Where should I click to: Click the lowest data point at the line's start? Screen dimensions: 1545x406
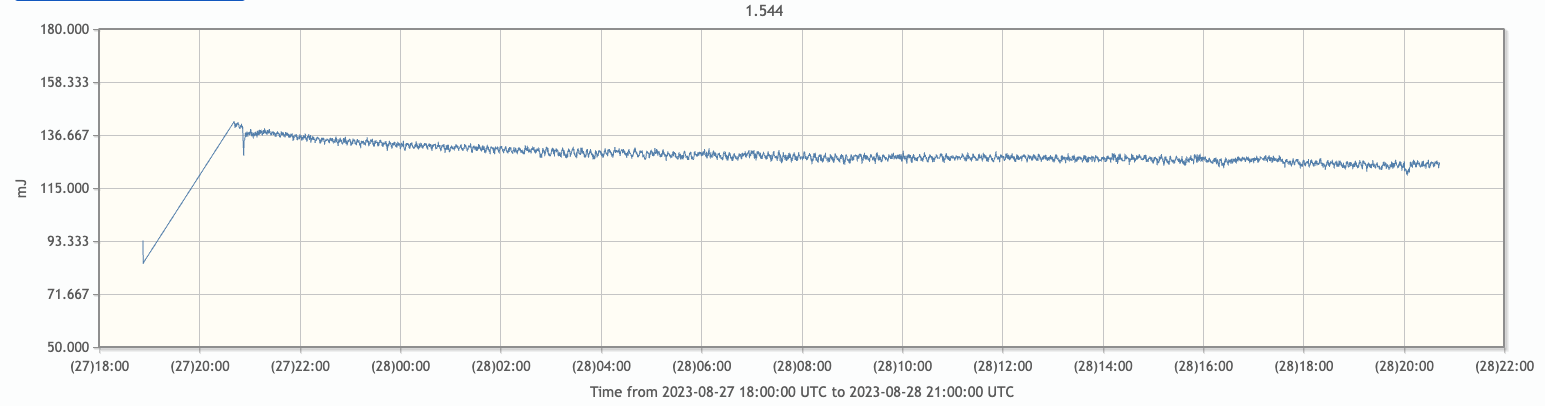point(144,263)
